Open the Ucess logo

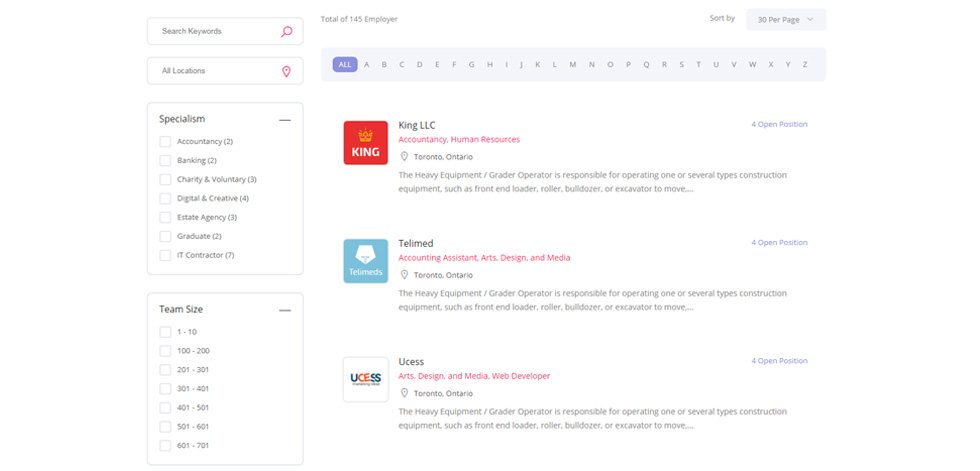(x=366, y=379)
